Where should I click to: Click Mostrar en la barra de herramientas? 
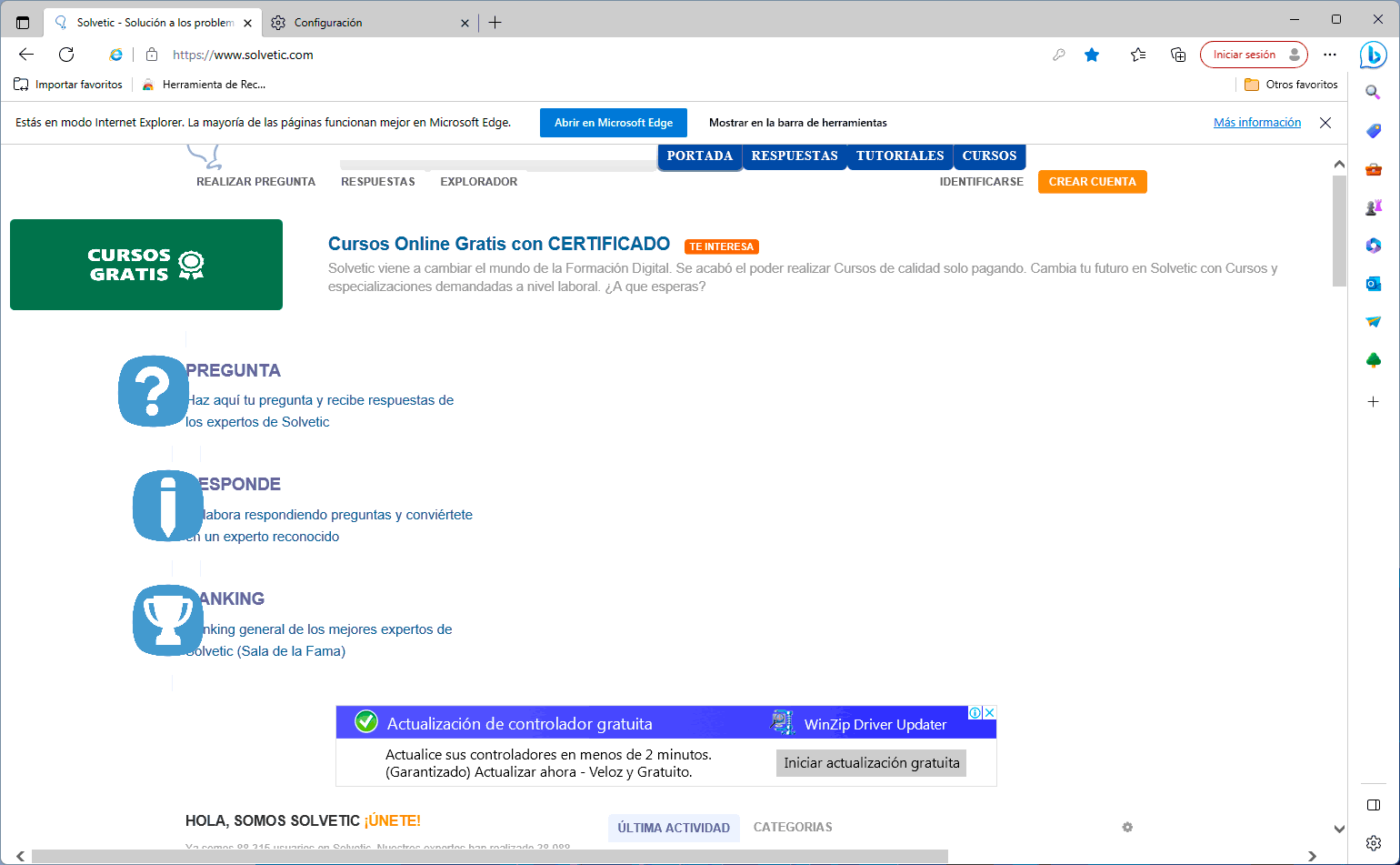pos(798,123)
